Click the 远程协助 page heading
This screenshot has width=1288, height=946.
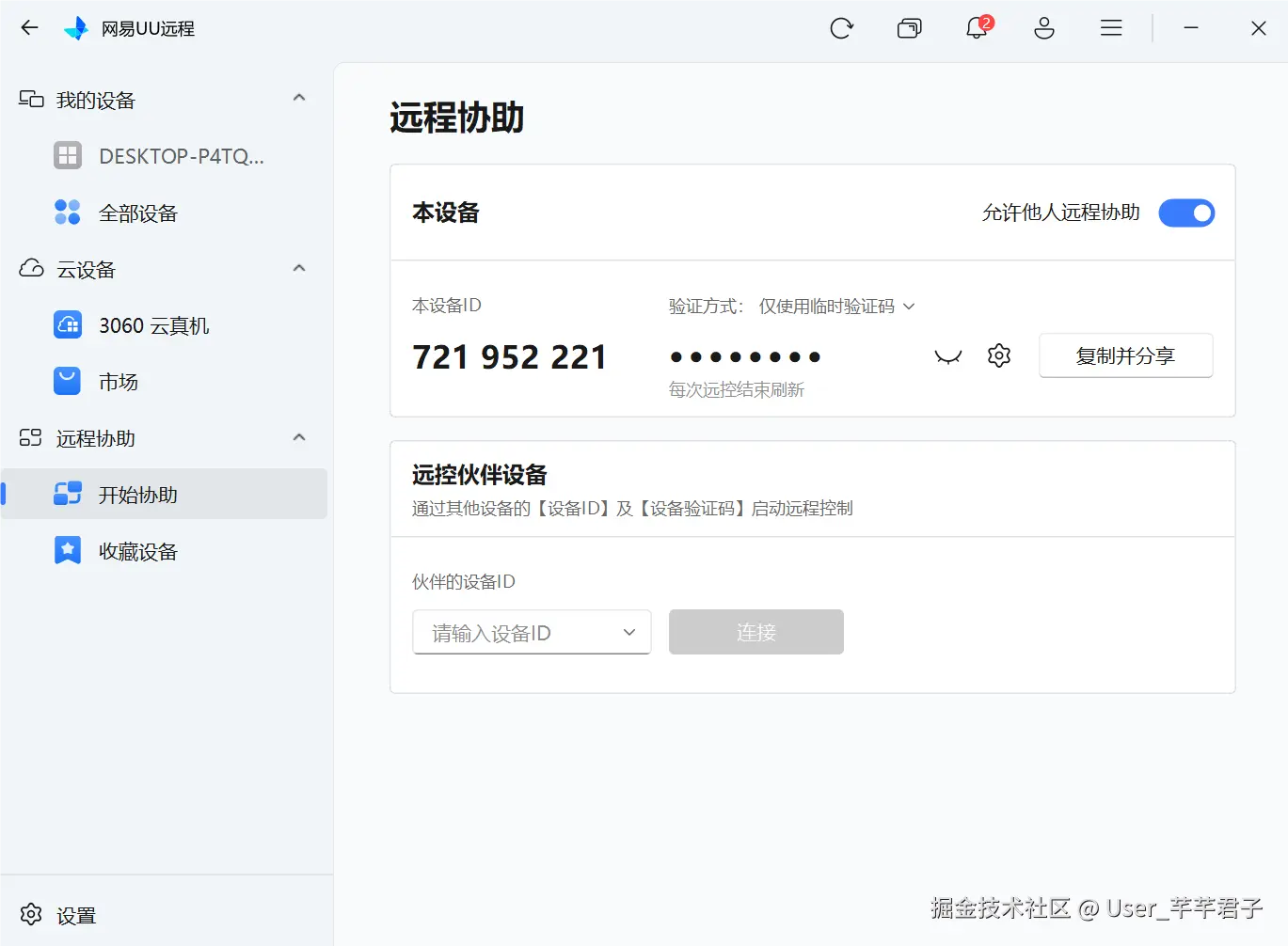pos(457,118)
